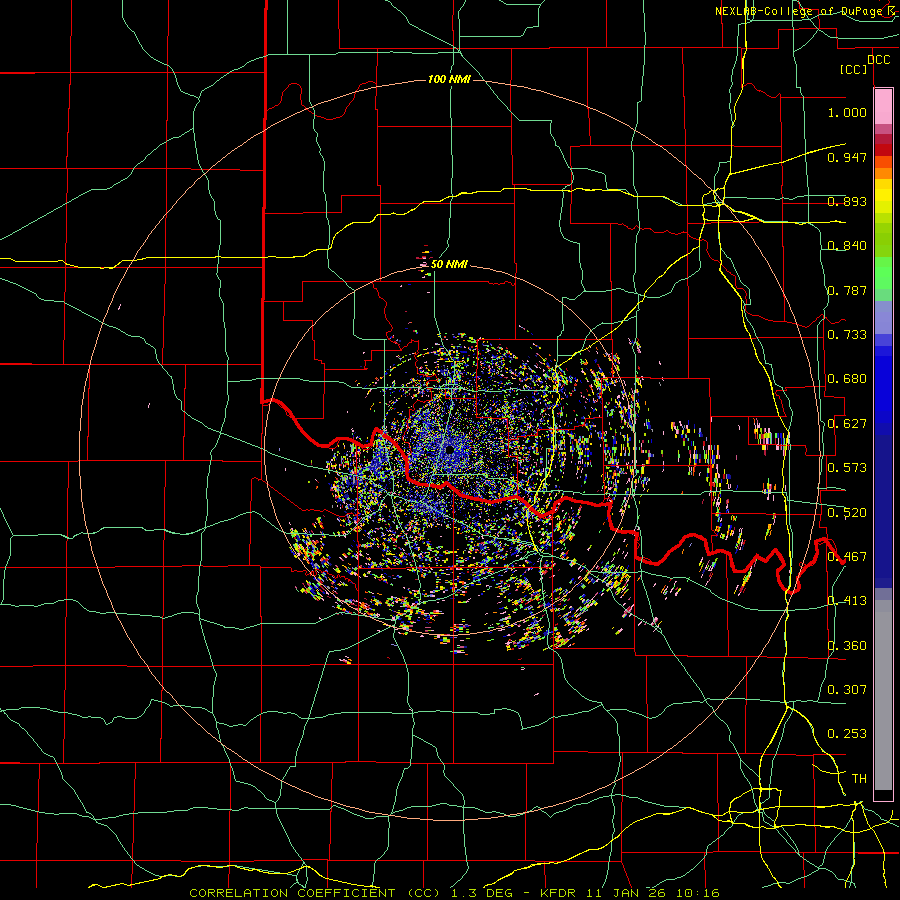Click the pink top segment of color scale
900x900 pixels.
tap(883, 107)
